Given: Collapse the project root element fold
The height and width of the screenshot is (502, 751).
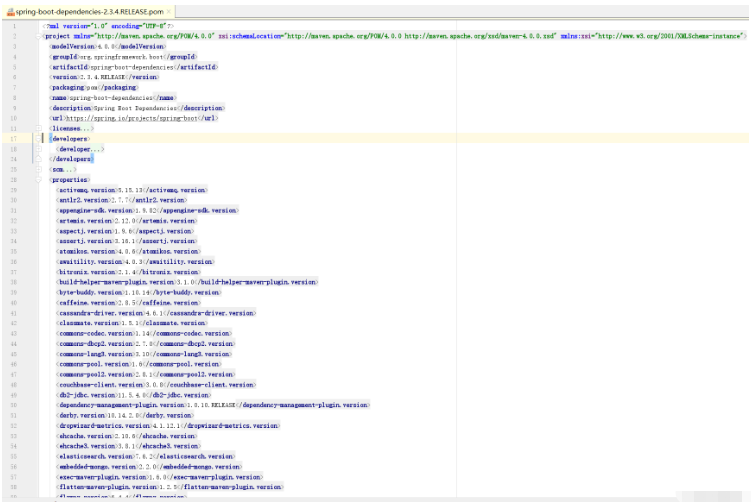Looking at the screenshot, I should tap(38, 36).
